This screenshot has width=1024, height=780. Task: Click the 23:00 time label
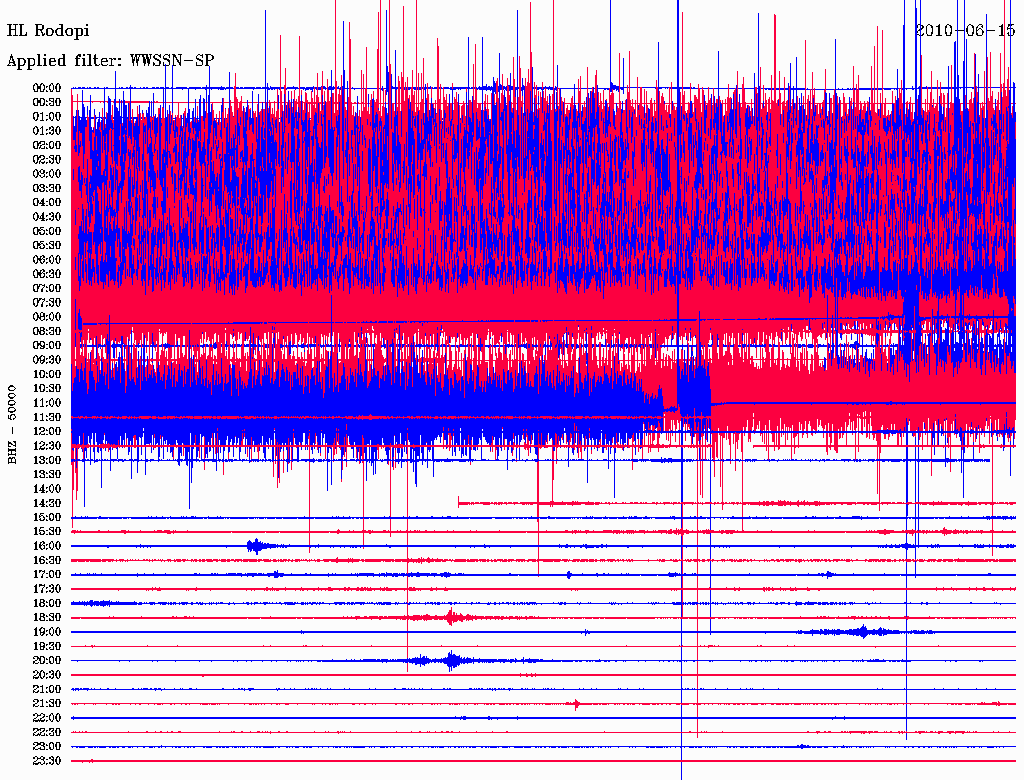[47, 747]
